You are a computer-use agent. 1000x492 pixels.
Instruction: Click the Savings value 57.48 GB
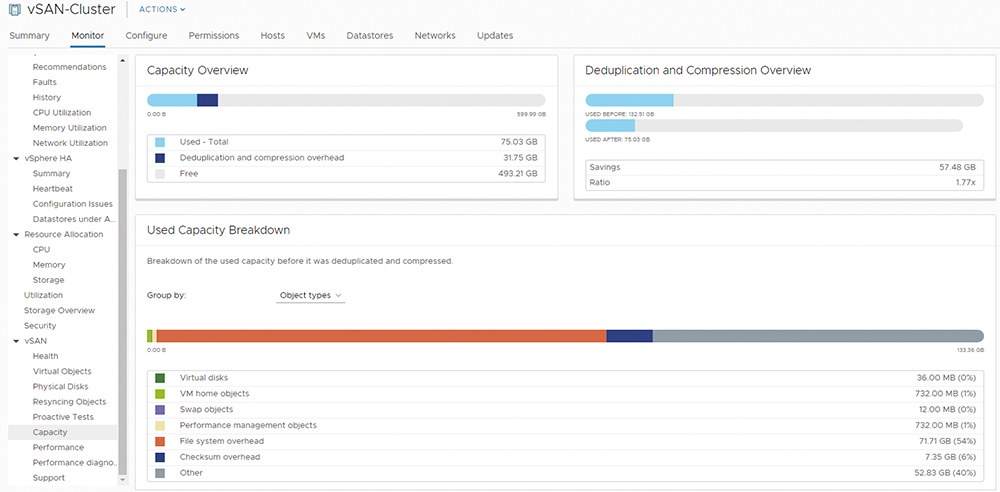[x=957, y=167]
